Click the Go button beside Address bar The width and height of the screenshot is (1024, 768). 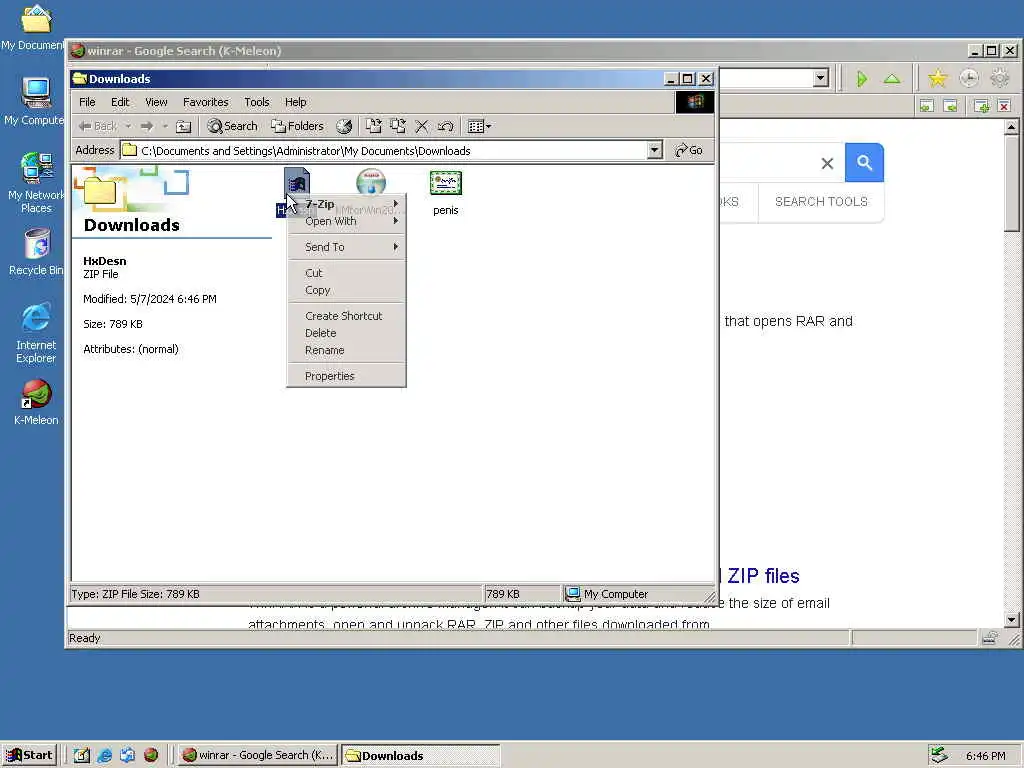point(689,150)
